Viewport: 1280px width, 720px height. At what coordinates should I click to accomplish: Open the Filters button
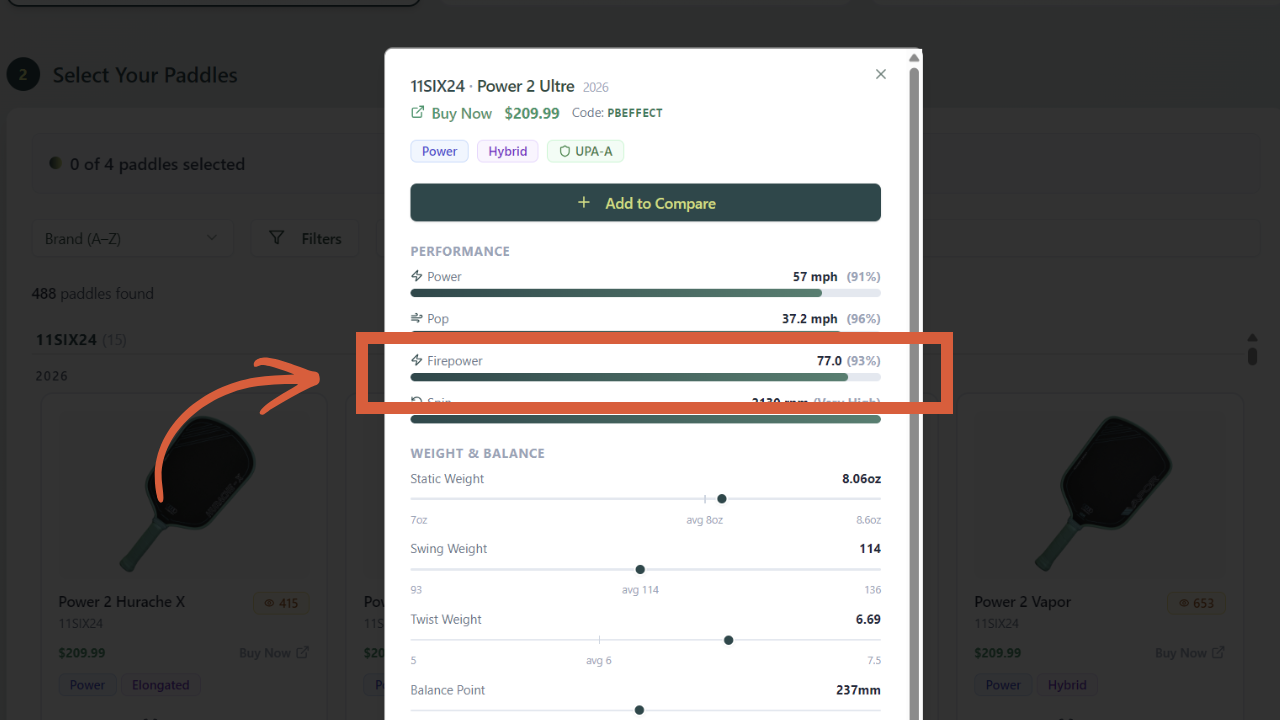[305, 238]
